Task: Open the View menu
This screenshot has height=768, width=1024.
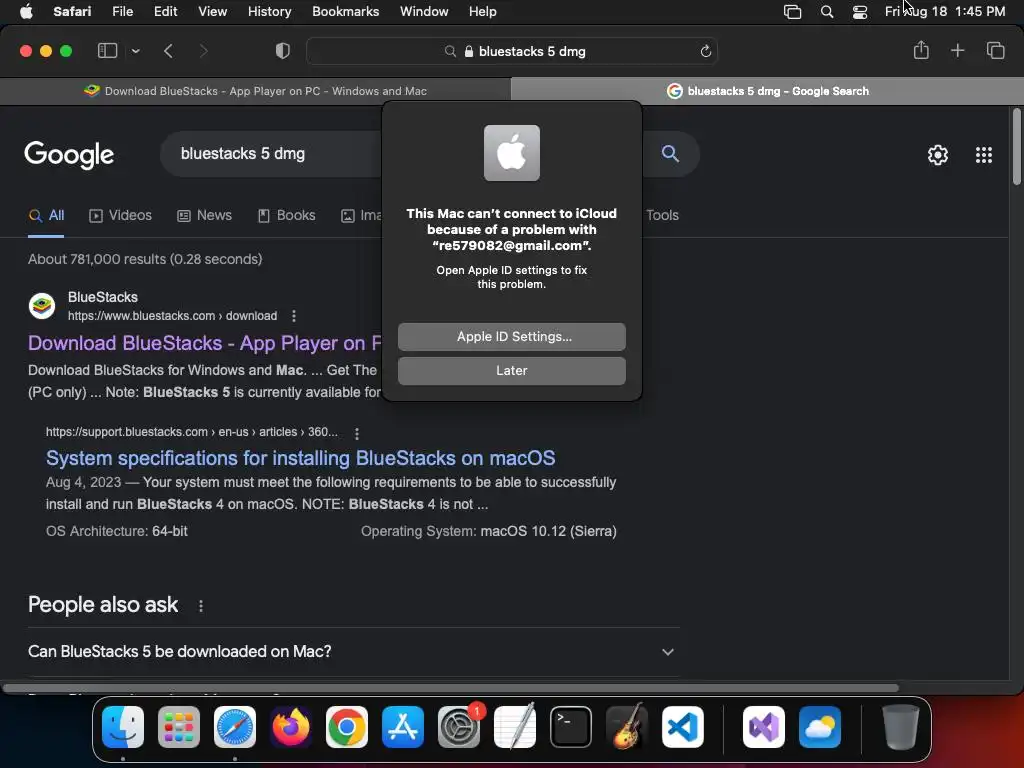Action: 212,11
